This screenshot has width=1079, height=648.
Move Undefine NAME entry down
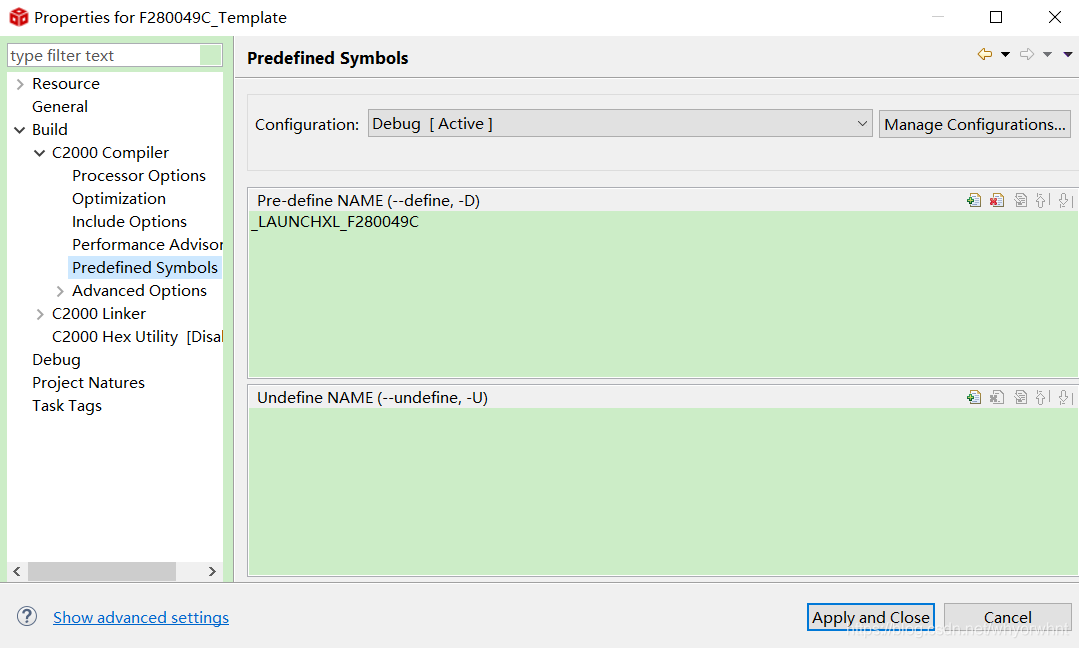point(1065,397)
